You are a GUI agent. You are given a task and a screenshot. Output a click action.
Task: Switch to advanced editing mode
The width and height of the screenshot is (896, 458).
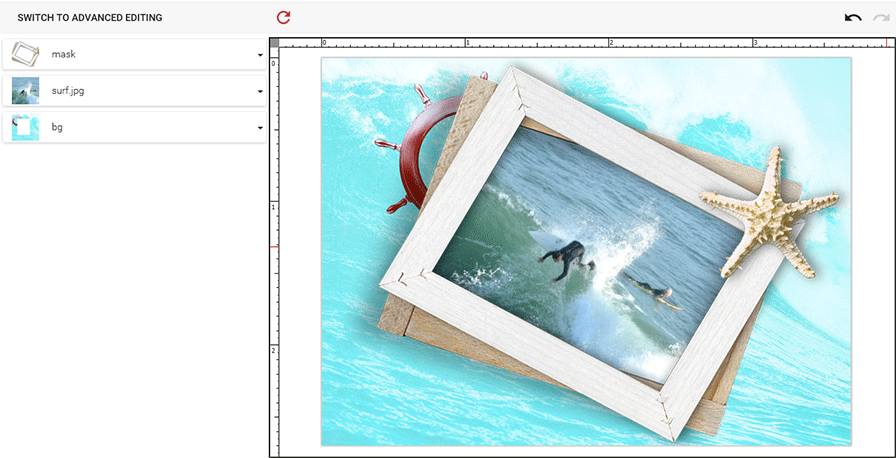90,18
